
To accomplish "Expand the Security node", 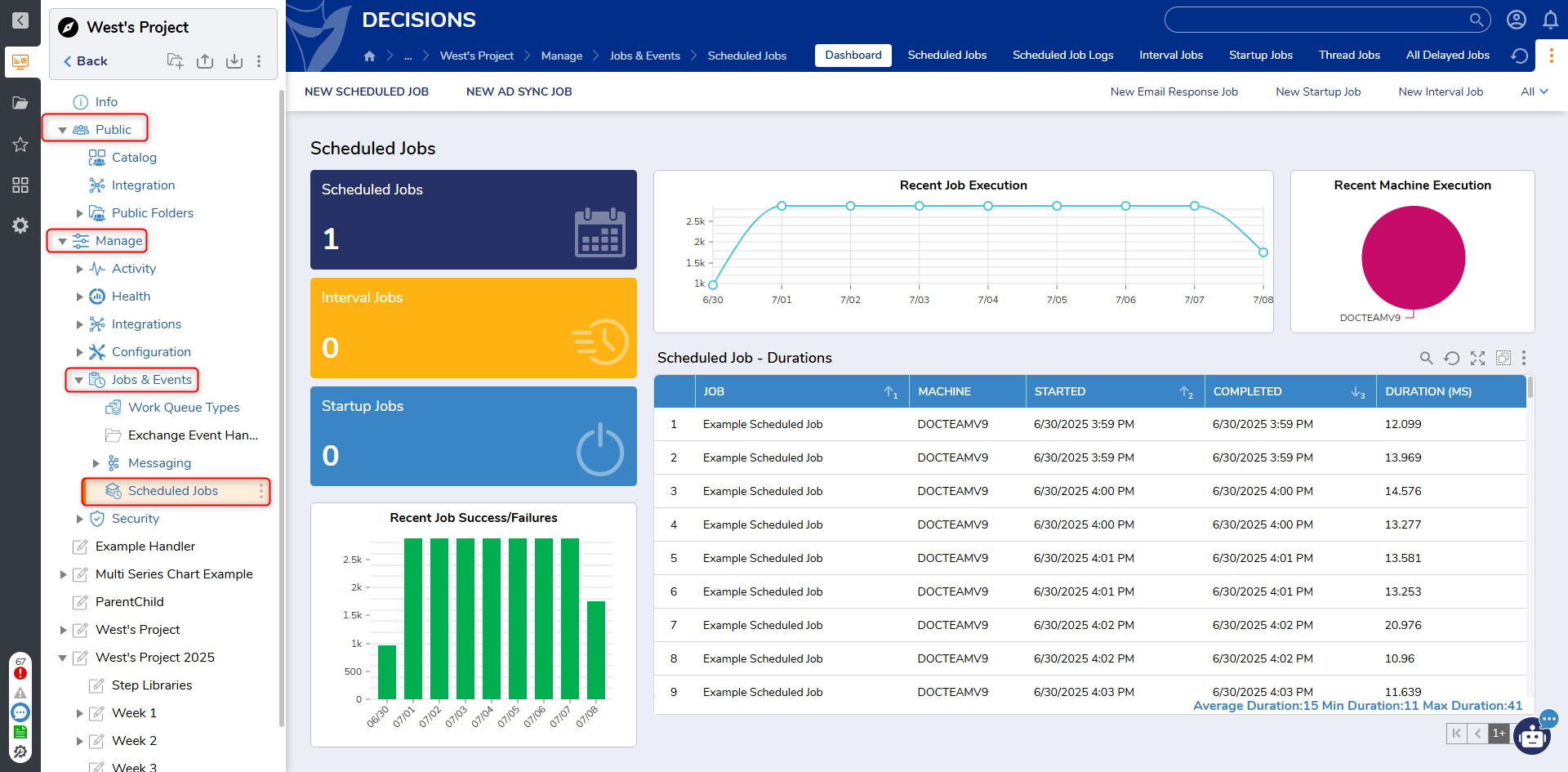I will click(79, 519).
